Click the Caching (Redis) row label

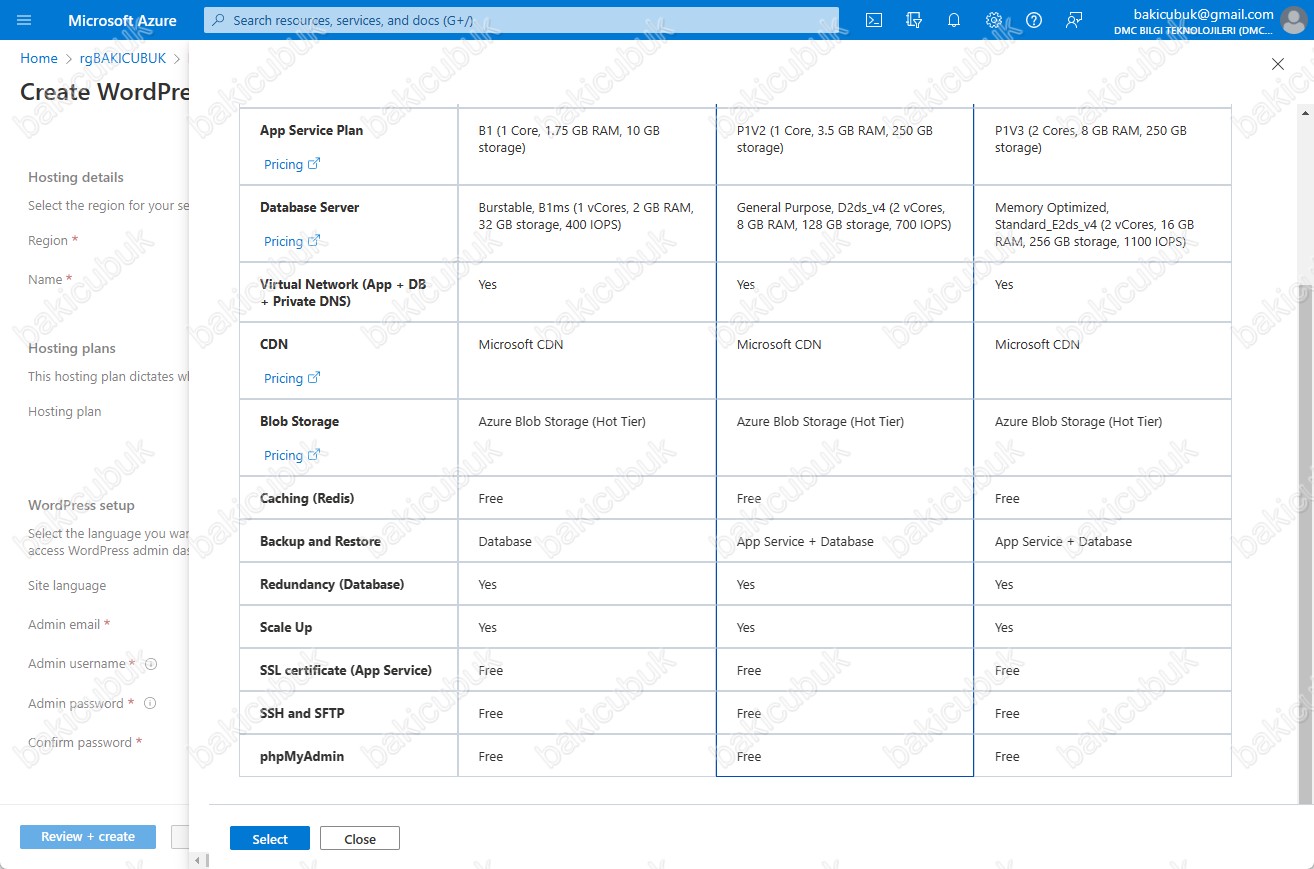coord(307,498)
